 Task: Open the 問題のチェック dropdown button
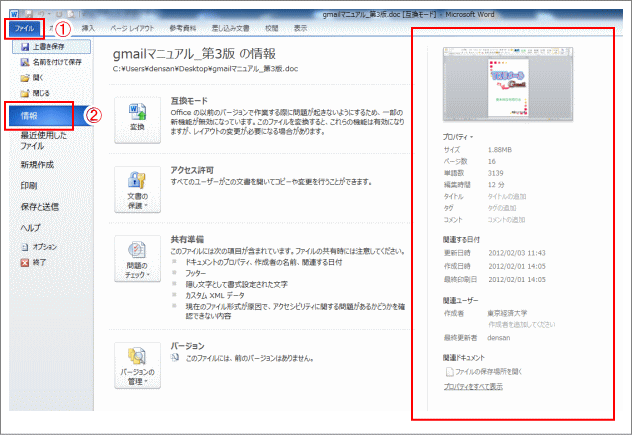(137, 259)
